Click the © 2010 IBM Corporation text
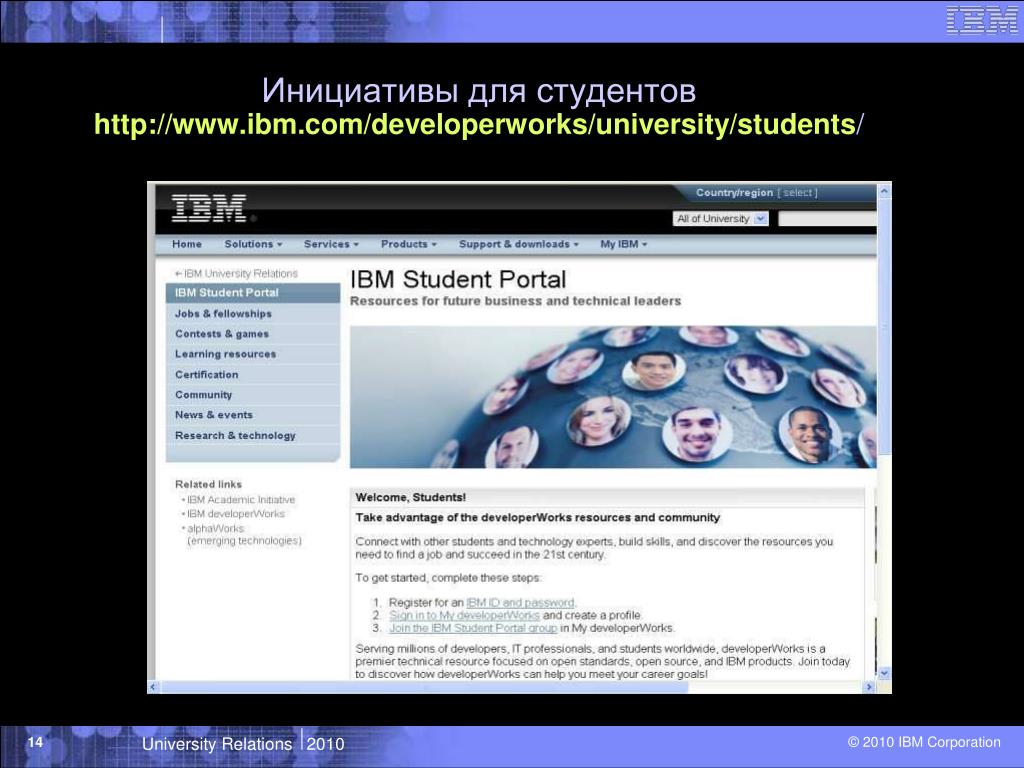Screen dimensions: 1024x768 point(924,743)
